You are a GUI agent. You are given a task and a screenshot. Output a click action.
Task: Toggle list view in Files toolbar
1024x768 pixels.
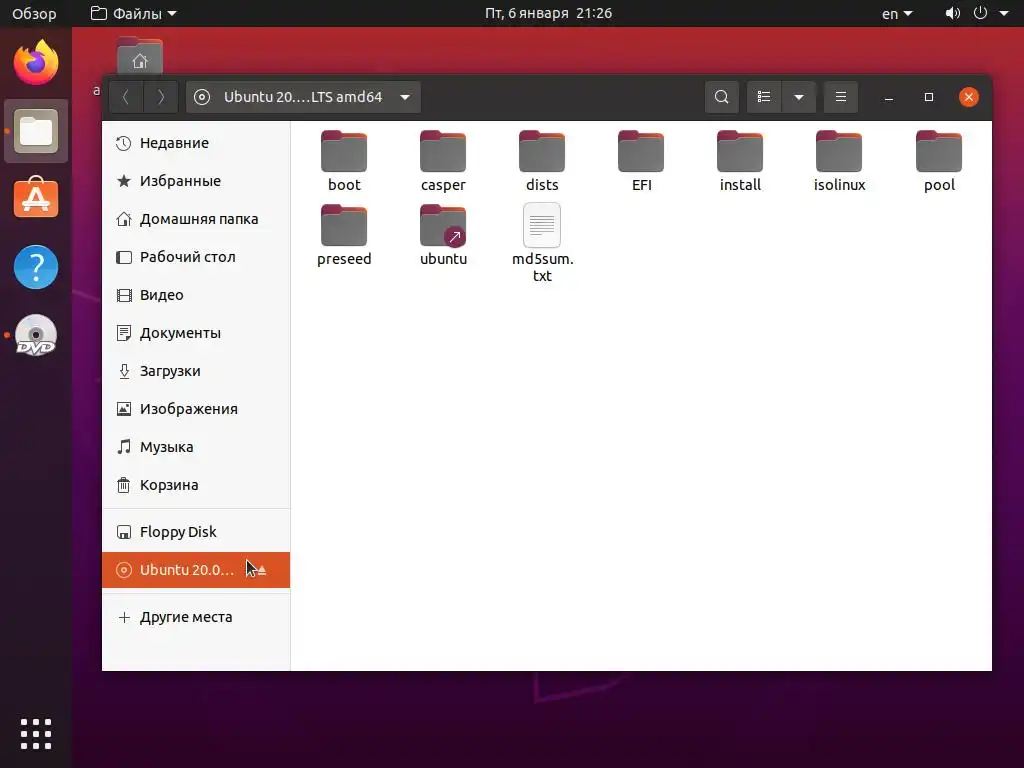click(764, 97)
